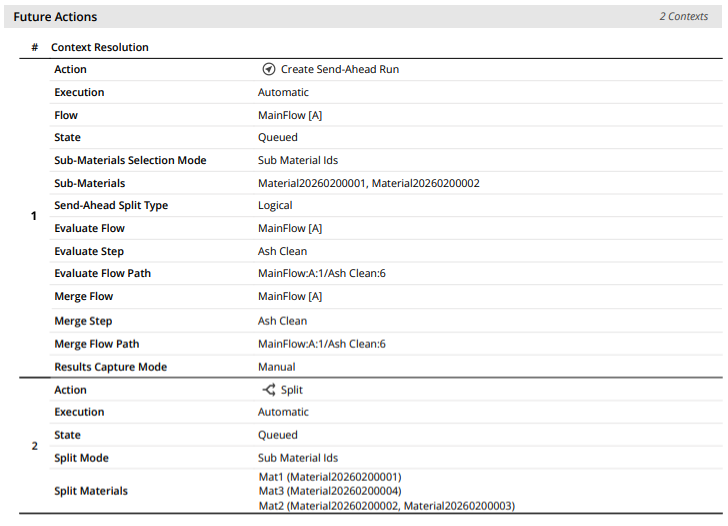Image resolution: width=728 pixels, height=526 pixels.
Task: Click the # column header
Action: (x=34, y=47)
